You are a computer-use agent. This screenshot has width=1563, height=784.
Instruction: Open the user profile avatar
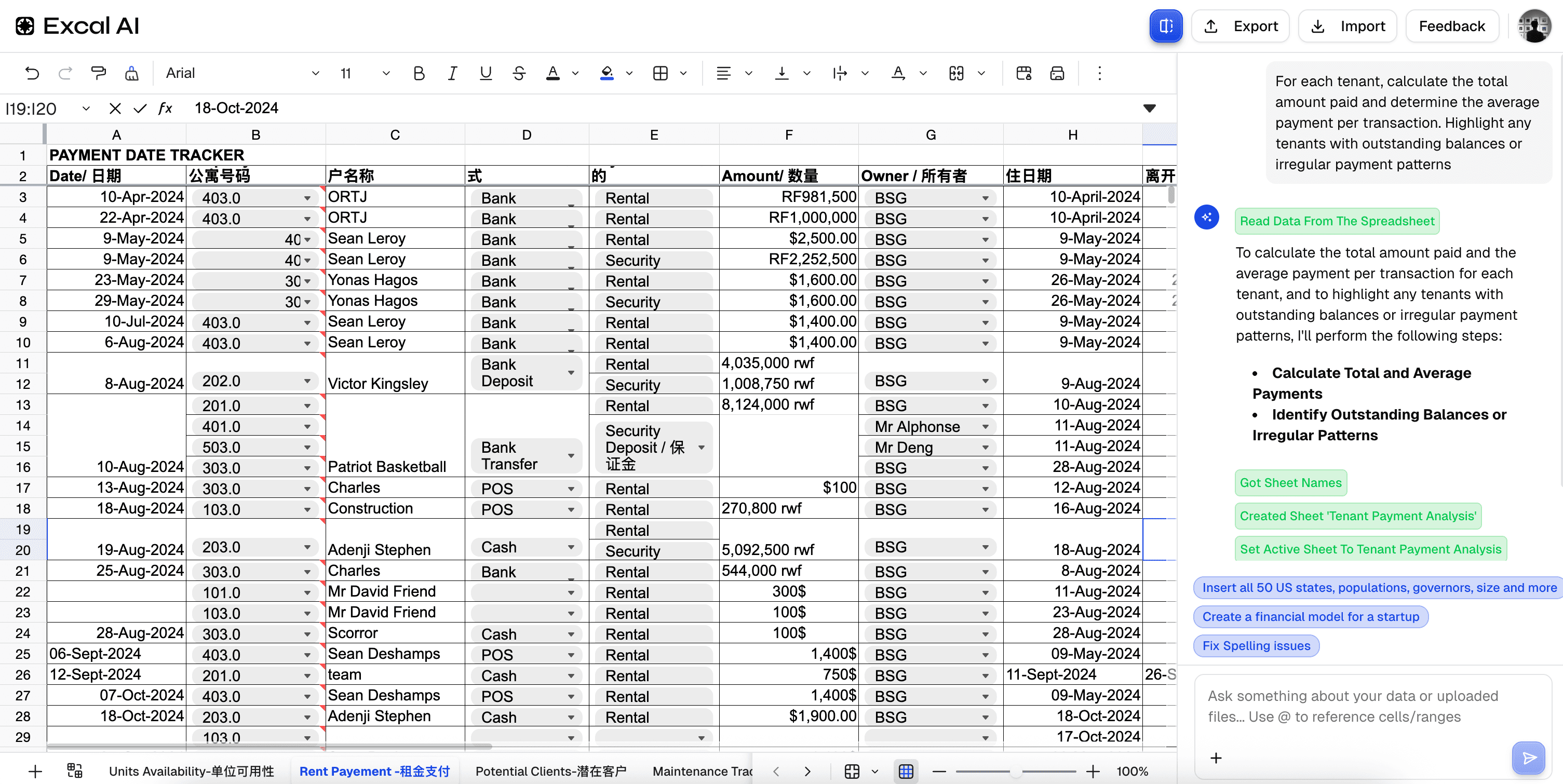pos(1533,26)
